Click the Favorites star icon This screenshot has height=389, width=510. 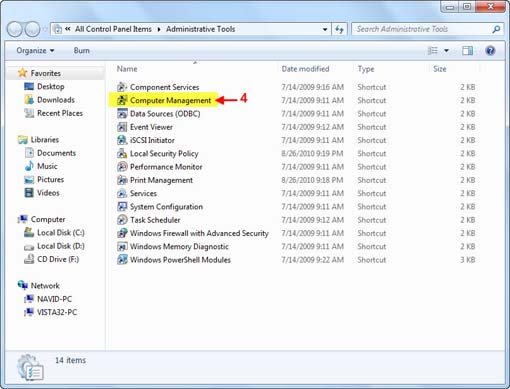coord(22,73)
